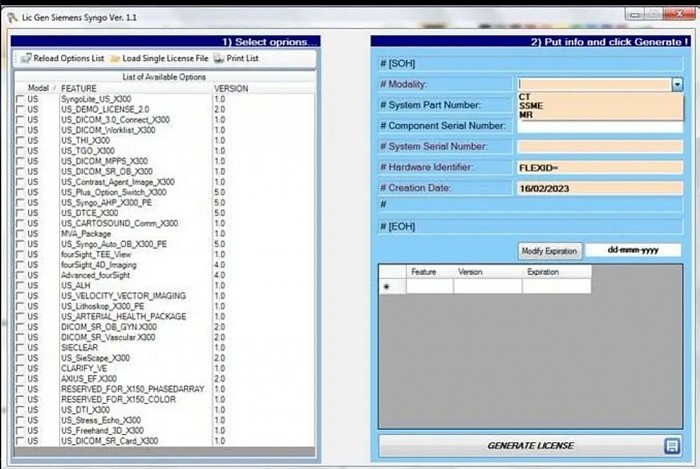The image size is (700, 469).
Task: Check the US_ALH checkbox
Action: tap(20, 285)
